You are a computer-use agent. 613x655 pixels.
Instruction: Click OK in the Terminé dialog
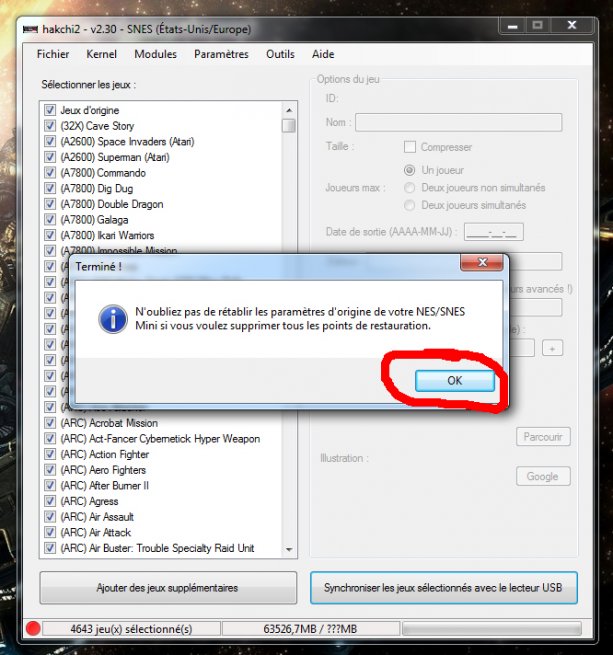455,381
